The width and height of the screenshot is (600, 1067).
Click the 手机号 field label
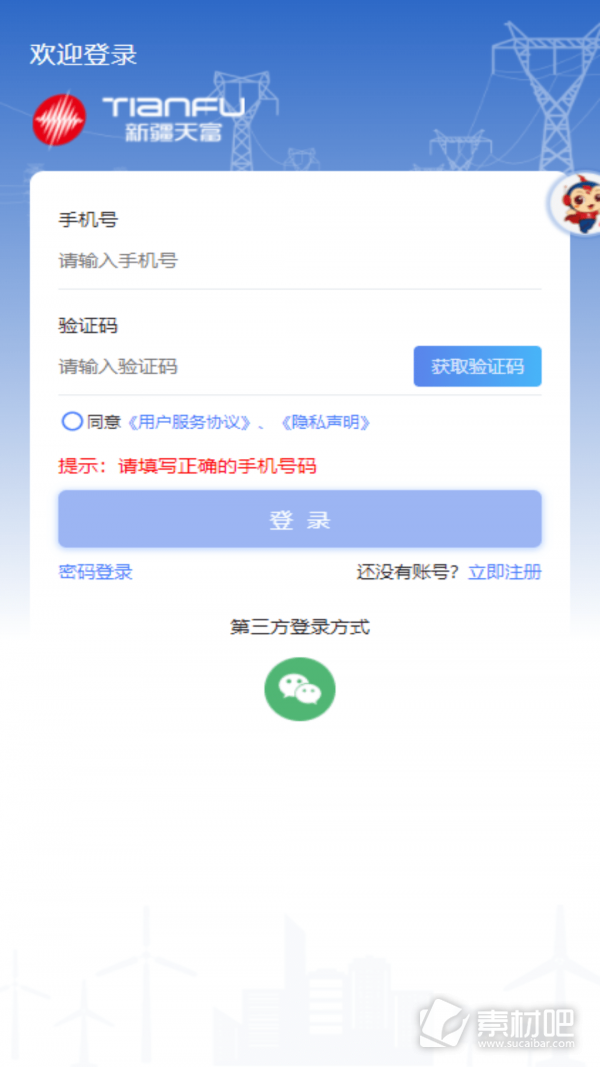tap(88, 220)
